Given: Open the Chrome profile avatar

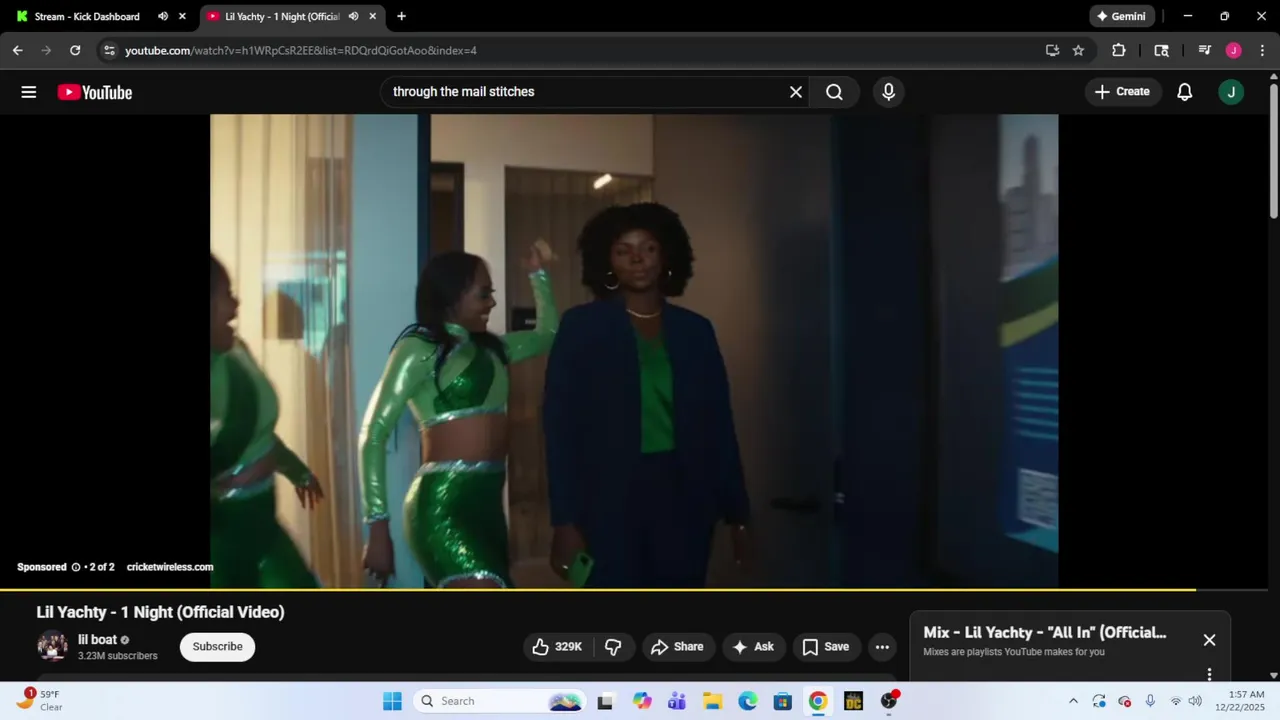Looking at the screenshot, I should [1233, 50].
